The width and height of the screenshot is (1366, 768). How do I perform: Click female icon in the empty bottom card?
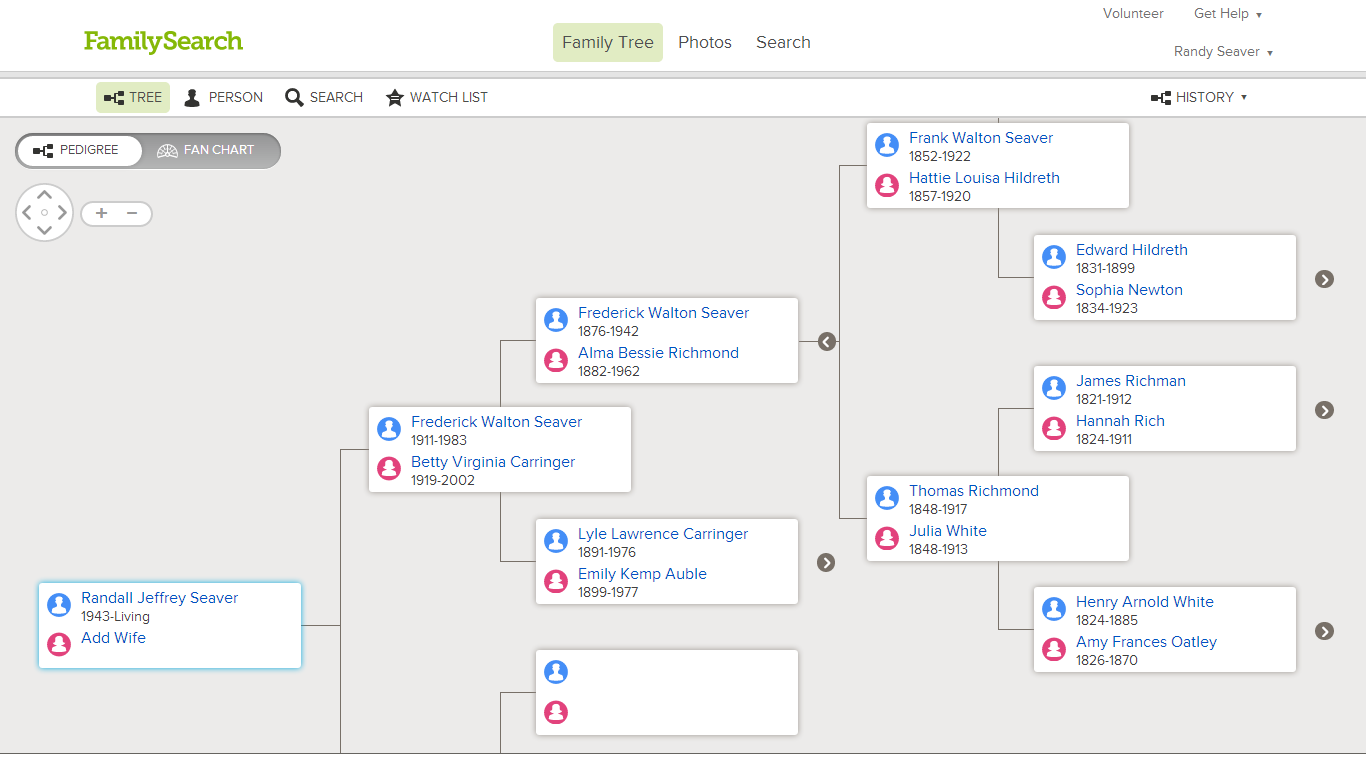556,712
